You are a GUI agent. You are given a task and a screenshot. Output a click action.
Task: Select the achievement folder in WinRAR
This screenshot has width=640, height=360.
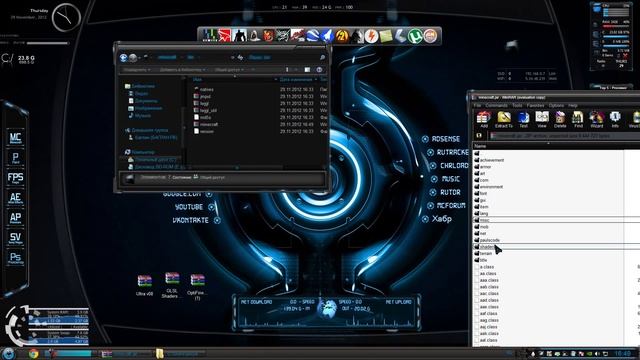pyautogui.click(x=489, y=160)
